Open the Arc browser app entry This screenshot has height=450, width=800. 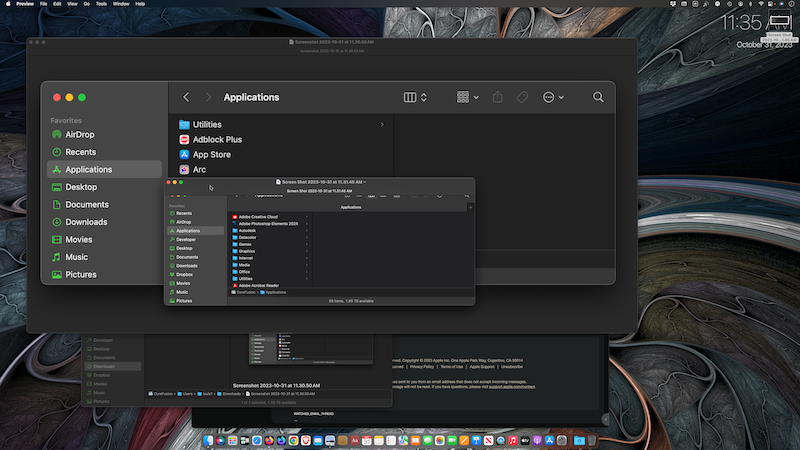(x=199, y=170)
